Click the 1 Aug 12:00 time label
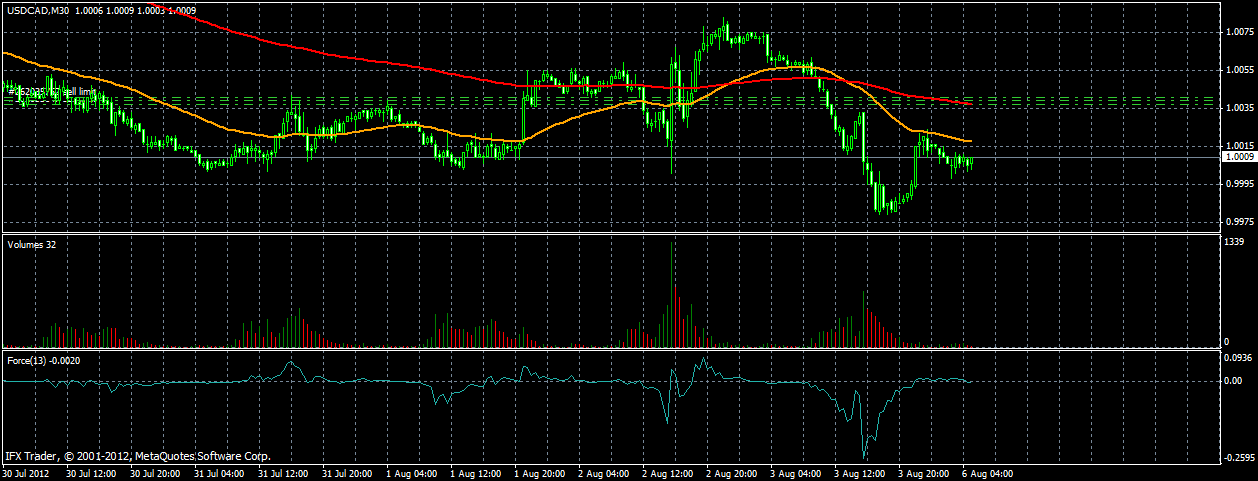Image resolution: width=1258 pixels, height=481 pixels. click(474, 473)
